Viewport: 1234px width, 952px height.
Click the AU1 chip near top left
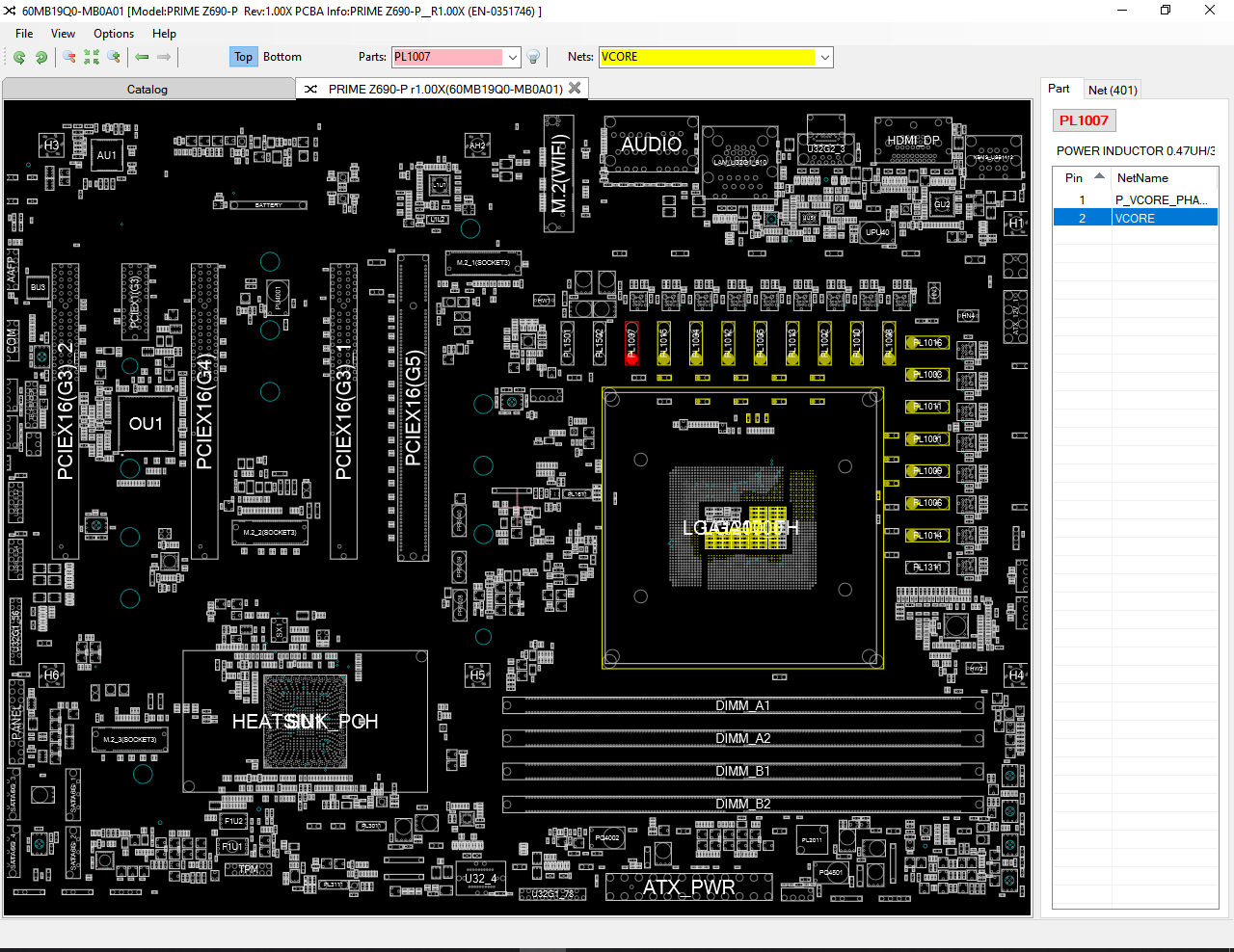coord(106,155)
